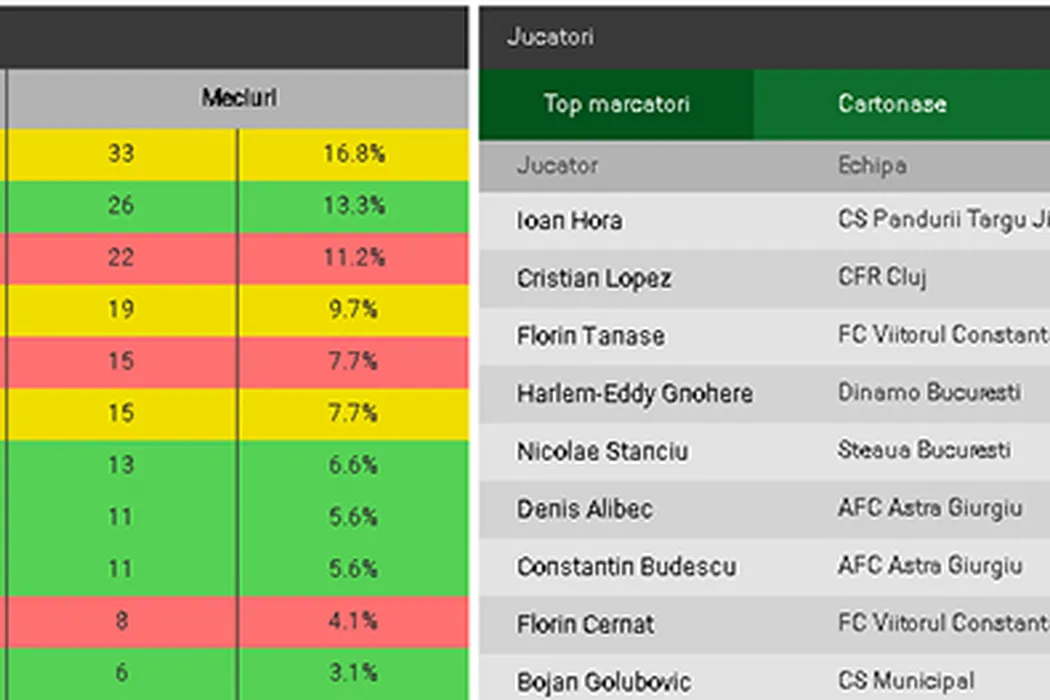Select Bojan Golubovic in the table
Screen dimensions: 1050x700
click(x=603, y=682)
